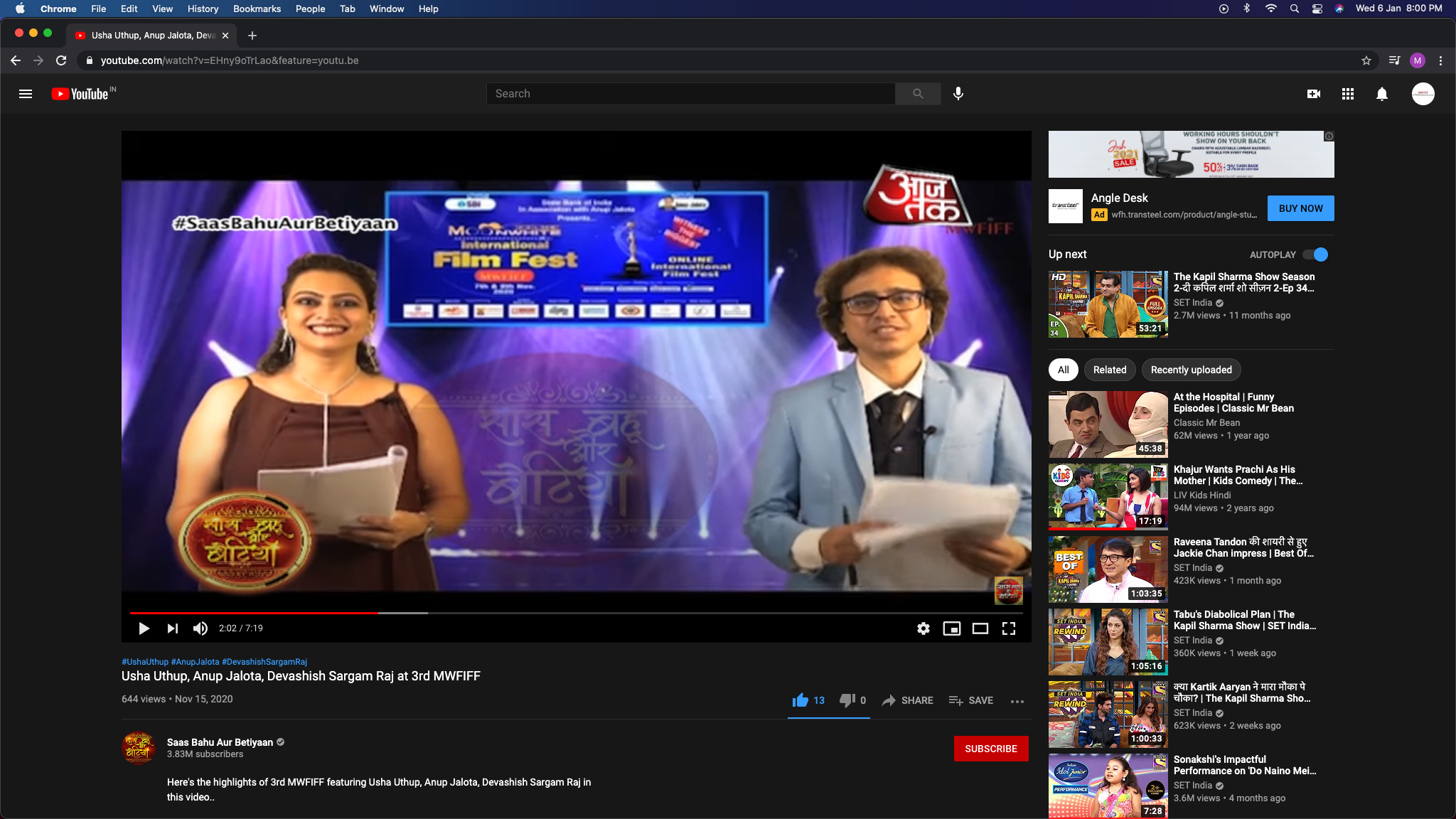
Task: Play the paused video
Action: click(144, 628)
